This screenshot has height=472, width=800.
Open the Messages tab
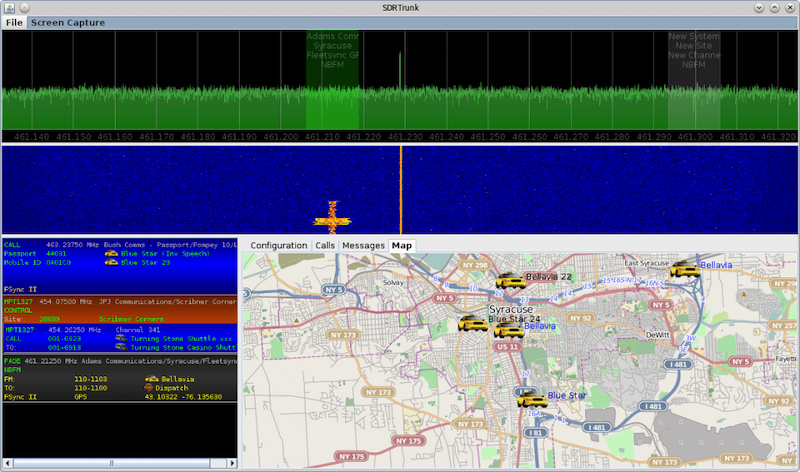(363, 245)
